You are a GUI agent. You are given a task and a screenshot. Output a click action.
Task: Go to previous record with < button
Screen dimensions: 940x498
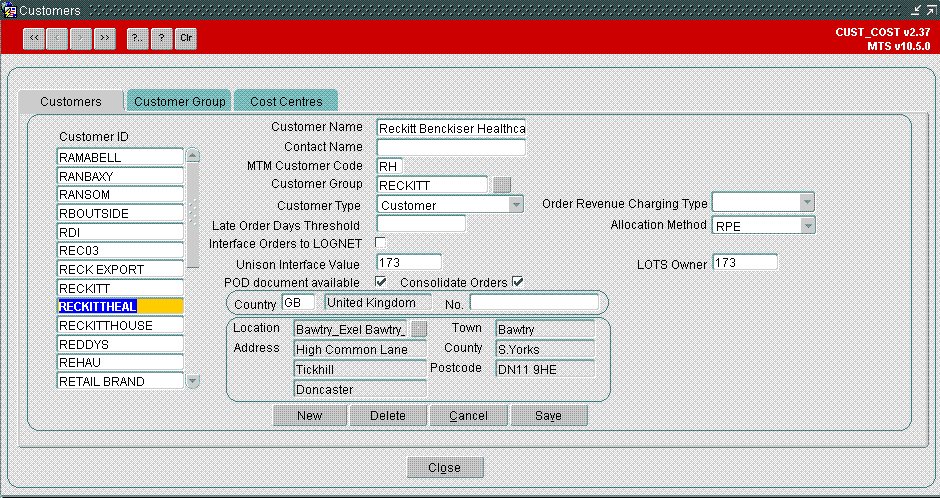click(58, 38)
